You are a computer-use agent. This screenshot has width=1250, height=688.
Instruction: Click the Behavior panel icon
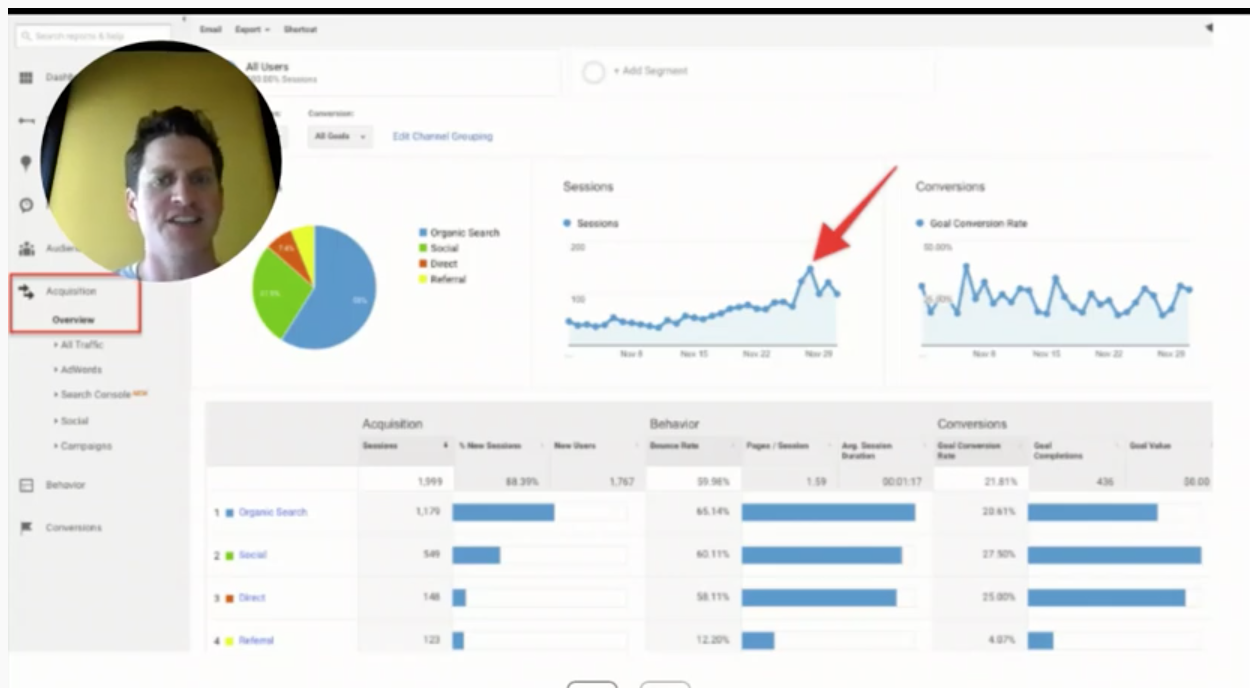click(27, 485)
